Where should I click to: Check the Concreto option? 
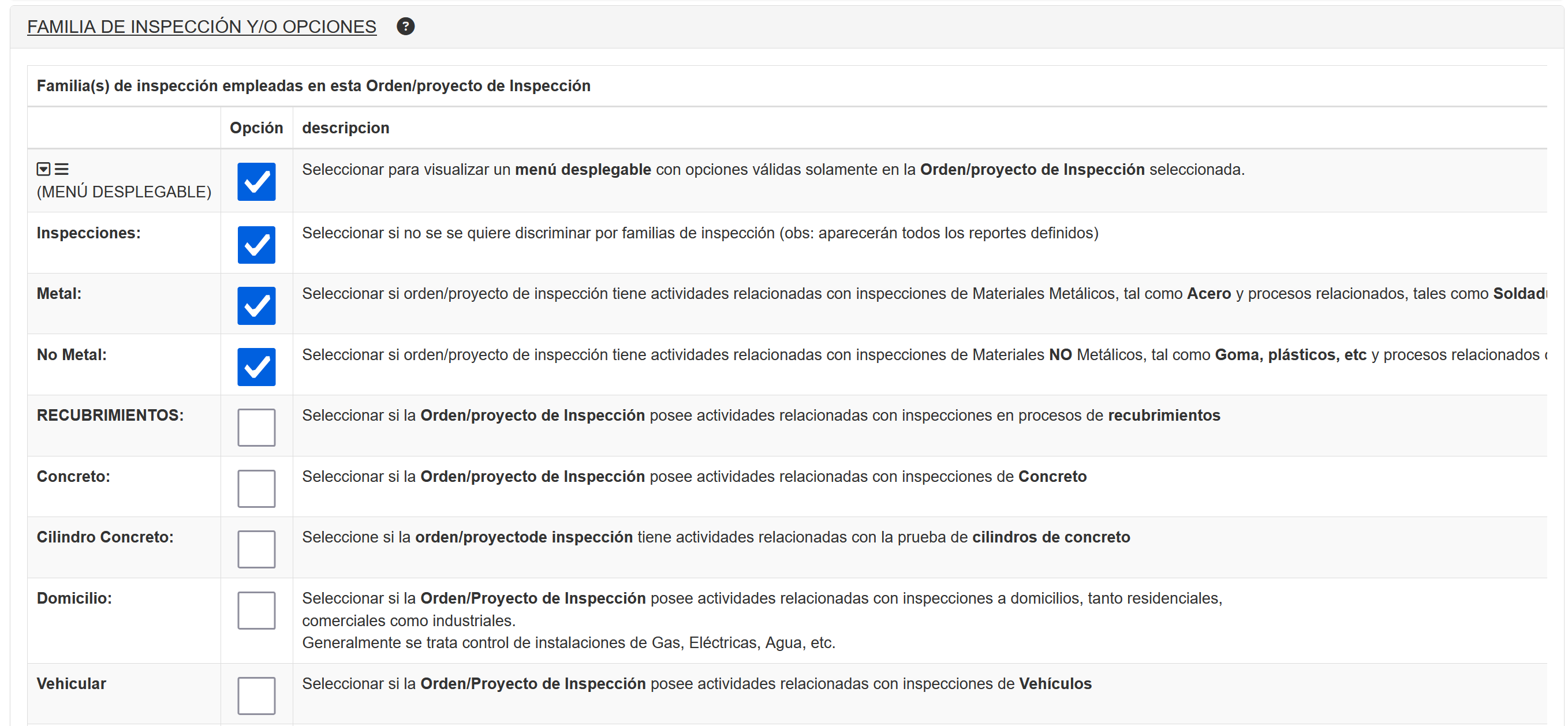coord(256,488)
